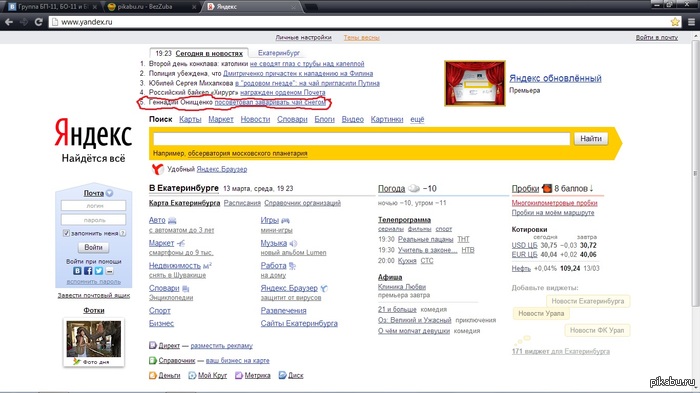Screen dimensions: 700x393
Task: Bookmark this page with the star icon
Action: 675,21
